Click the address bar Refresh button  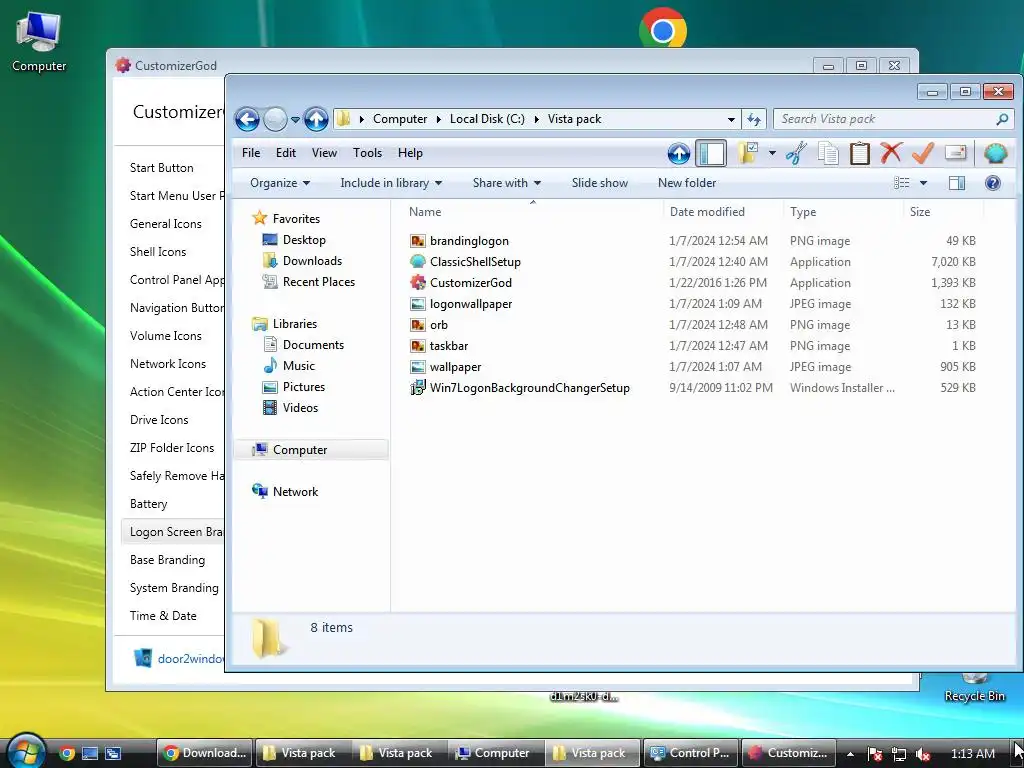pyautogui.click(x=754, y=120)
